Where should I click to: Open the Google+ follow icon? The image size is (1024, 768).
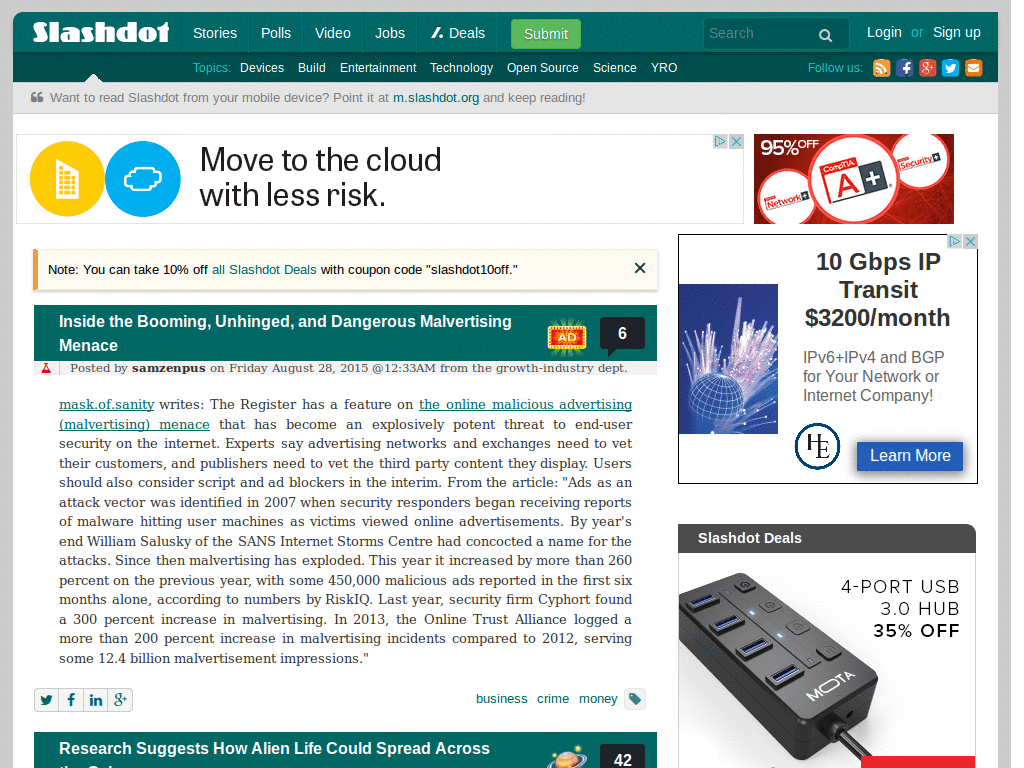pos(927,68)
